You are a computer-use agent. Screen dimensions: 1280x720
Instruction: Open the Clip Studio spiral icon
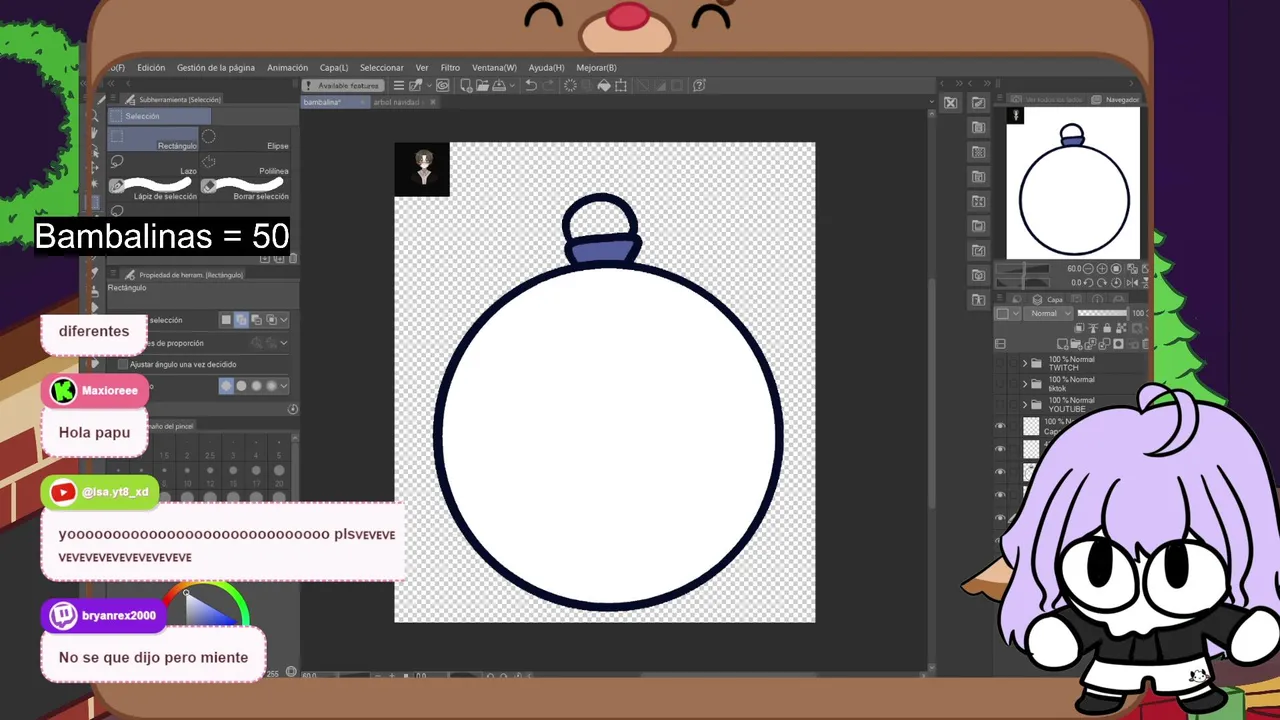[442, 86]
